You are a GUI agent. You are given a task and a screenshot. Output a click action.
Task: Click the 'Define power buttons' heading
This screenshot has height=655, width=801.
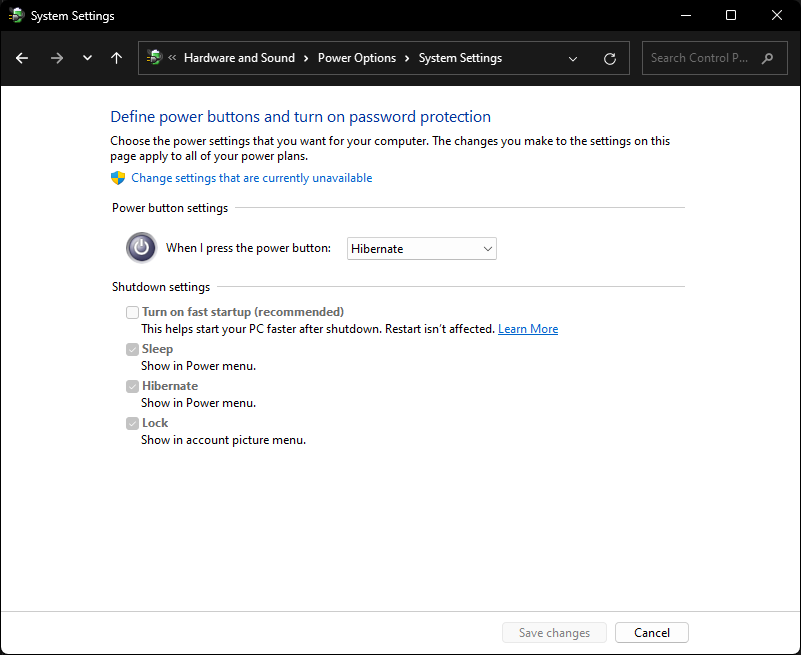pyautogui.click(x=300, y=116)
